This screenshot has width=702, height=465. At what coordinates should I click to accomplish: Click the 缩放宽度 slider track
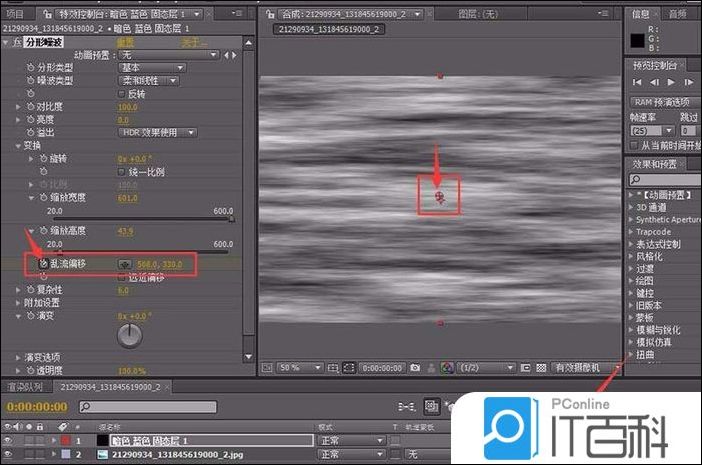click(143, 219)
